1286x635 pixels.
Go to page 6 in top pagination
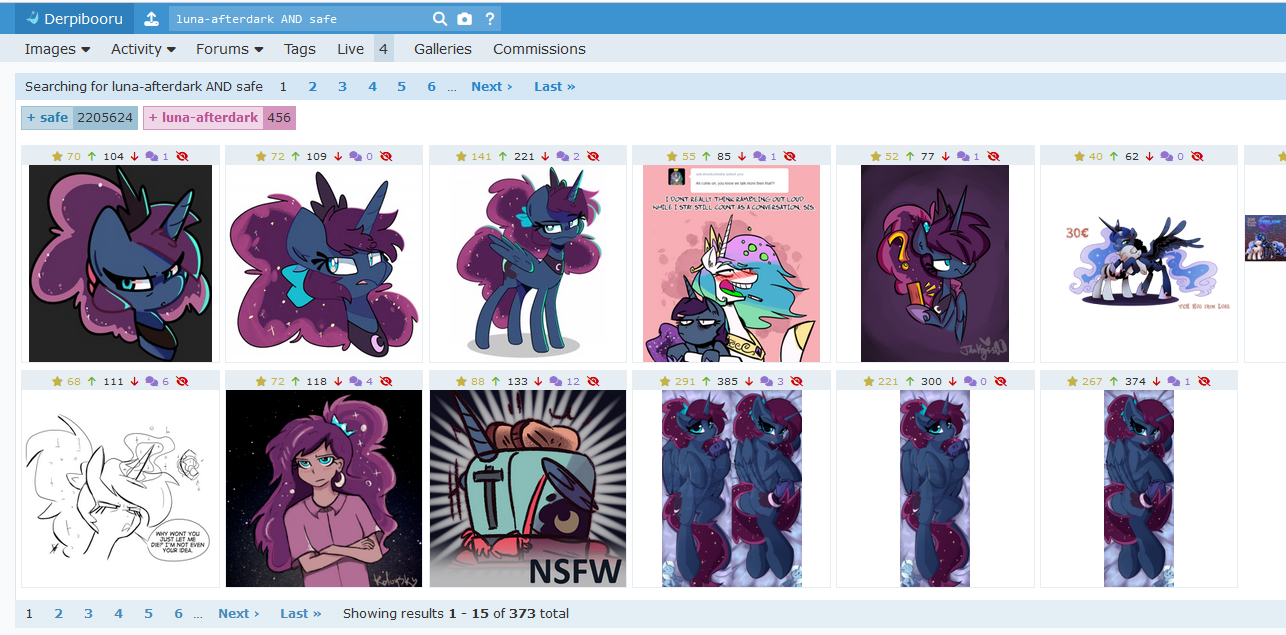point(431,87)
